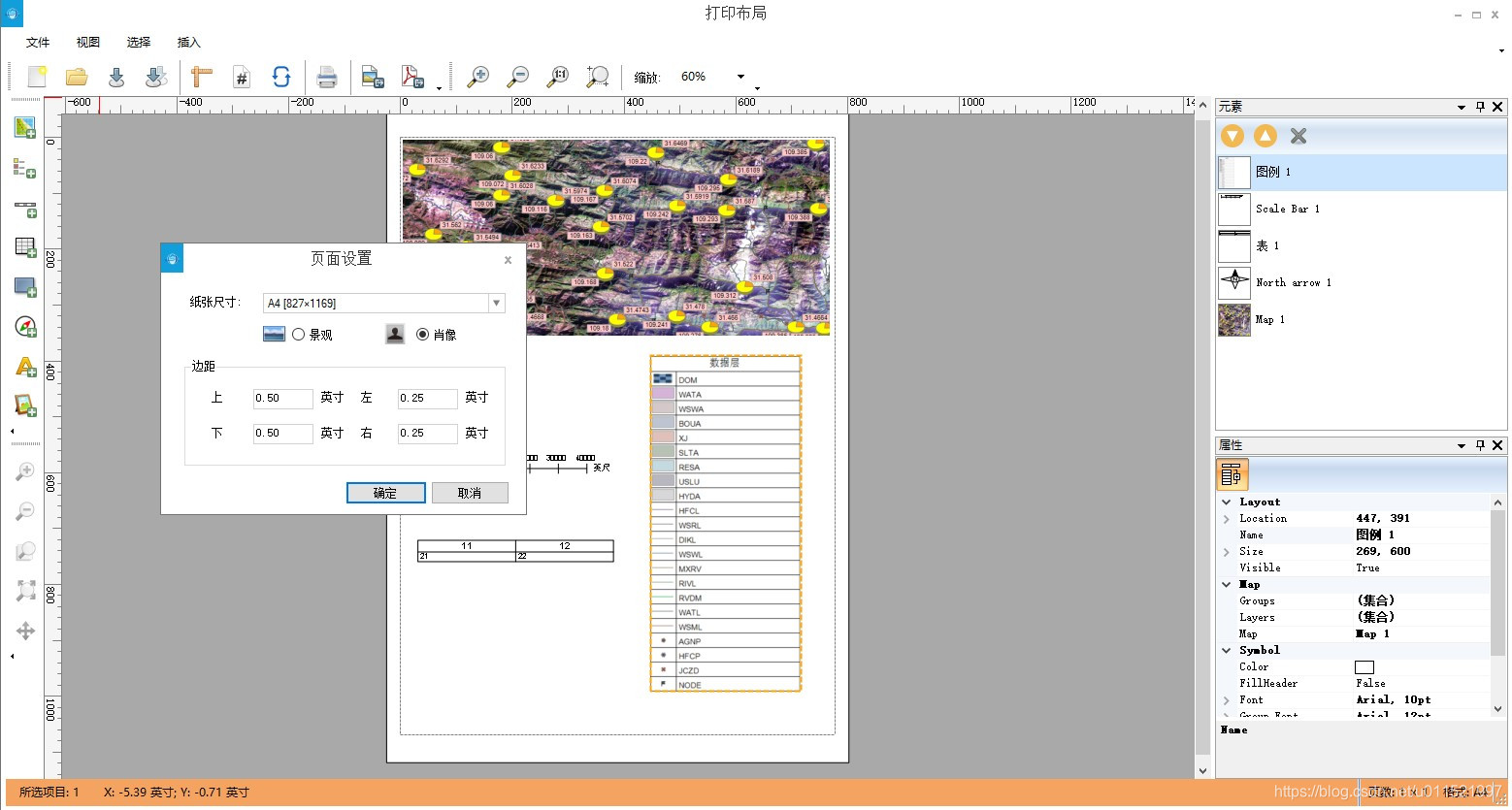Refresh the layout with circular arrows icon

pos(281,77)
